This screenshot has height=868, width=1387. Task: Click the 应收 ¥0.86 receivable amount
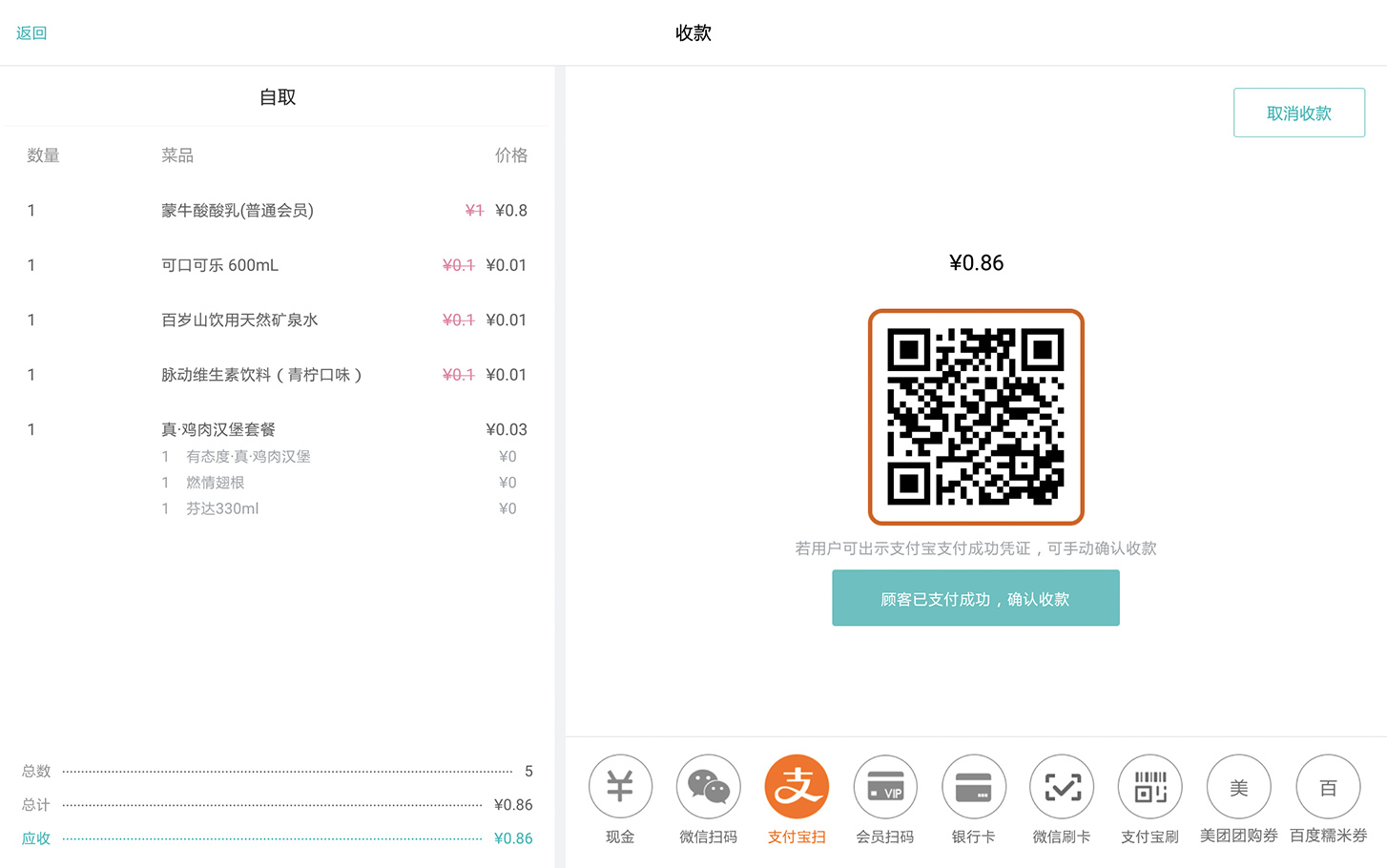[x=513, y=838]
